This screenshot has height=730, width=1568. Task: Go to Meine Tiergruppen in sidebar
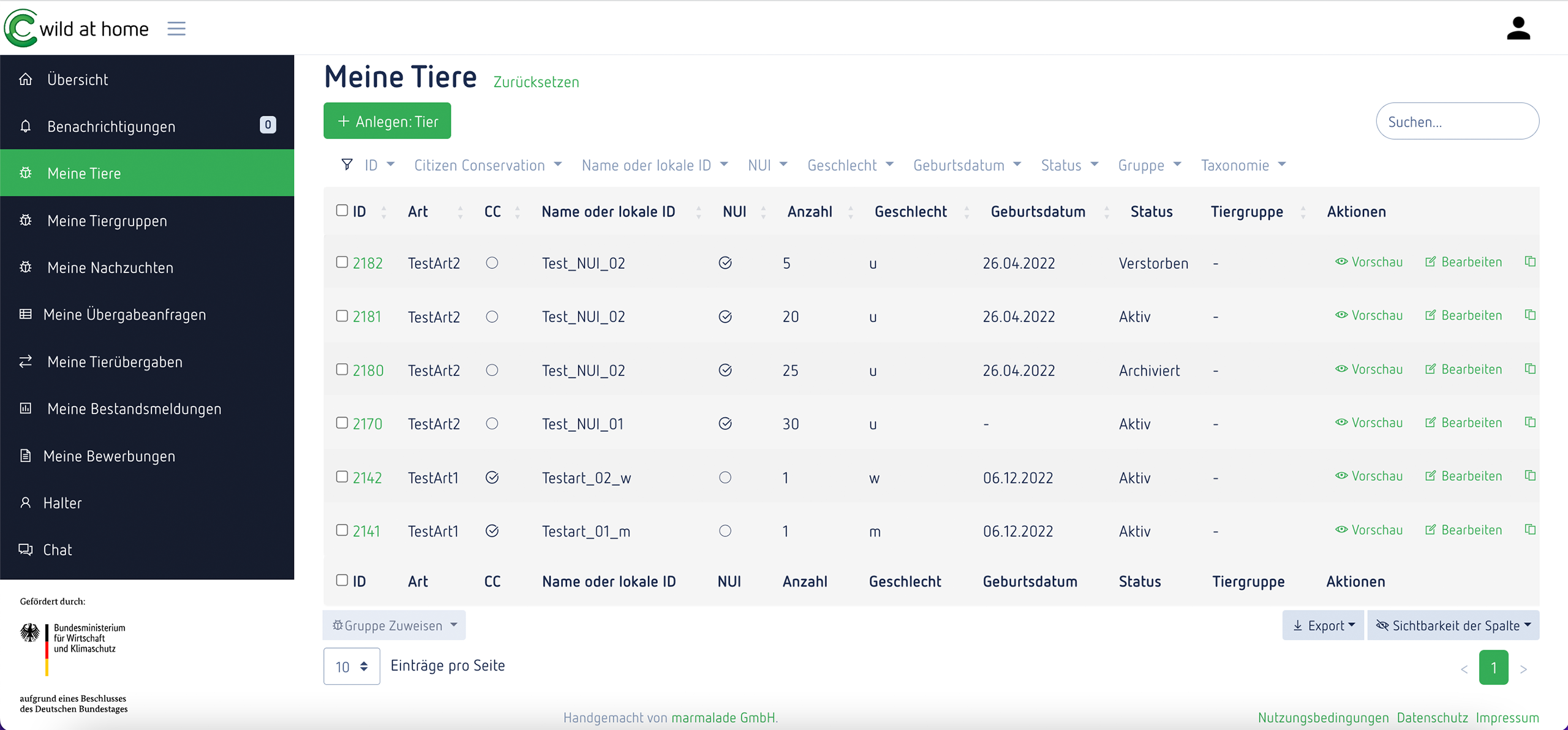tap(107, 220)
